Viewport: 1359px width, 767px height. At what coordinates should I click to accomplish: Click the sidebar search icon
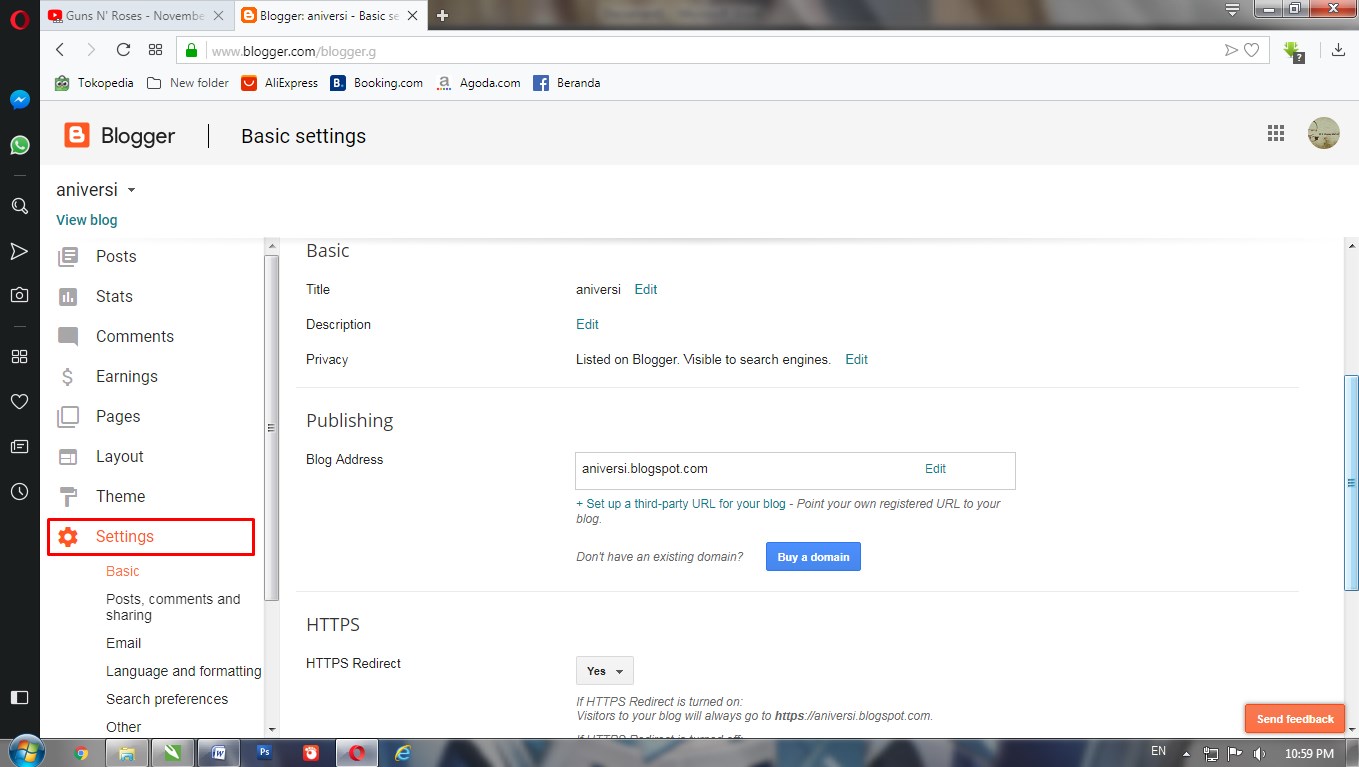pyautogui.click(x=19, y=206)
